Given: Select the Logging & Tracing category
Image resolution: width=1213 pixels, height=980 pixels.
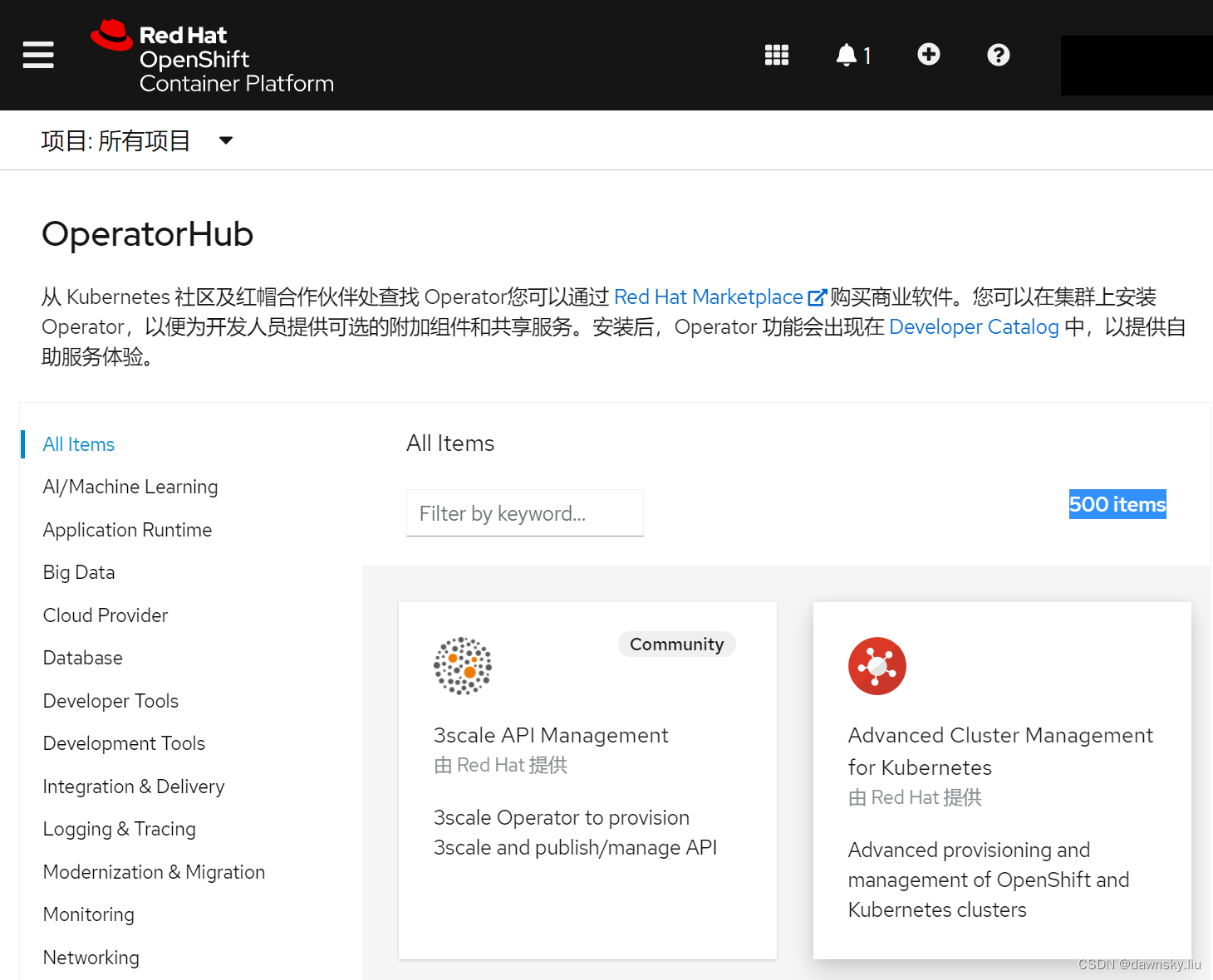Looking at the screenshot, I should tap(120, 829).
